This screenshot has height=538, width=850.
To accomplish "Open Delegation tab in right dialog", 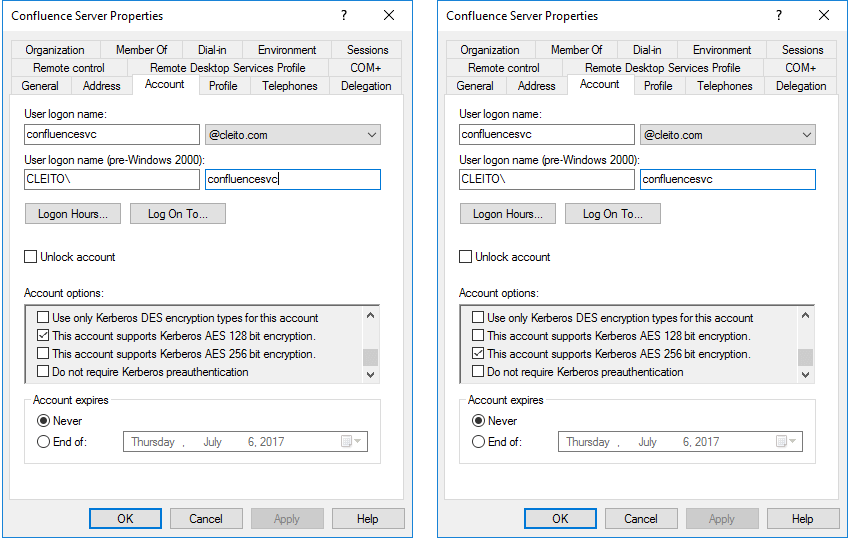I will (801, 86).
